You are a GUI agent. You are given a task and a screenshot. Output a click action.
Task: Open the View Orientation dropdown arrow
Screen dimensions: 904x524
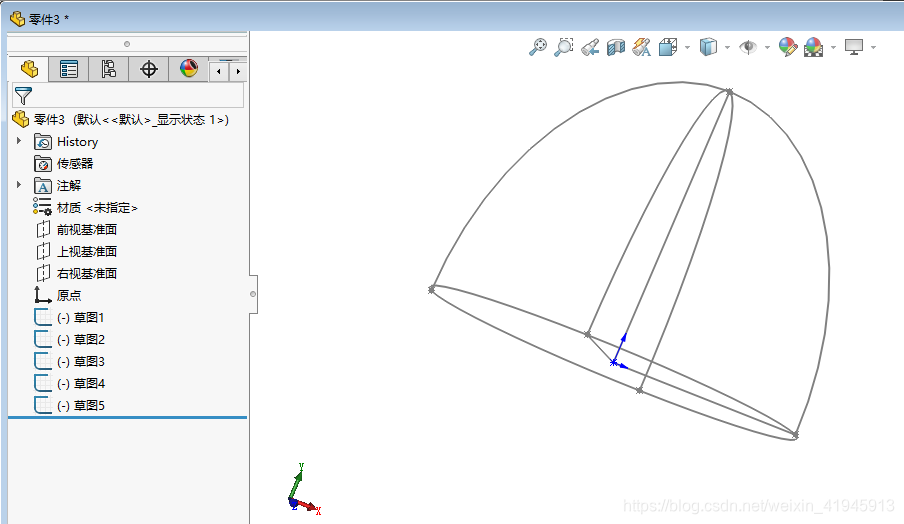click(x=687, y=47)
